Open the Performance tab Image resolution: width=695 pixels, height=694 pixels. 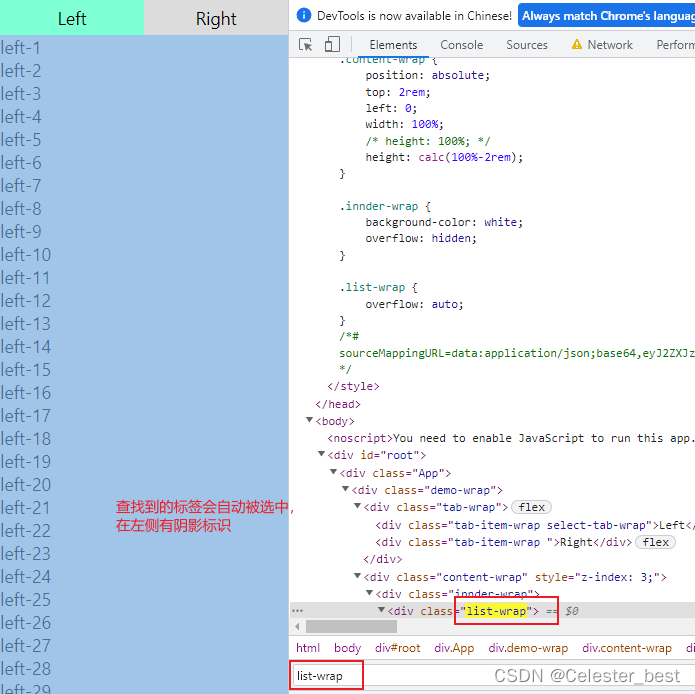(x=675, y=45)
